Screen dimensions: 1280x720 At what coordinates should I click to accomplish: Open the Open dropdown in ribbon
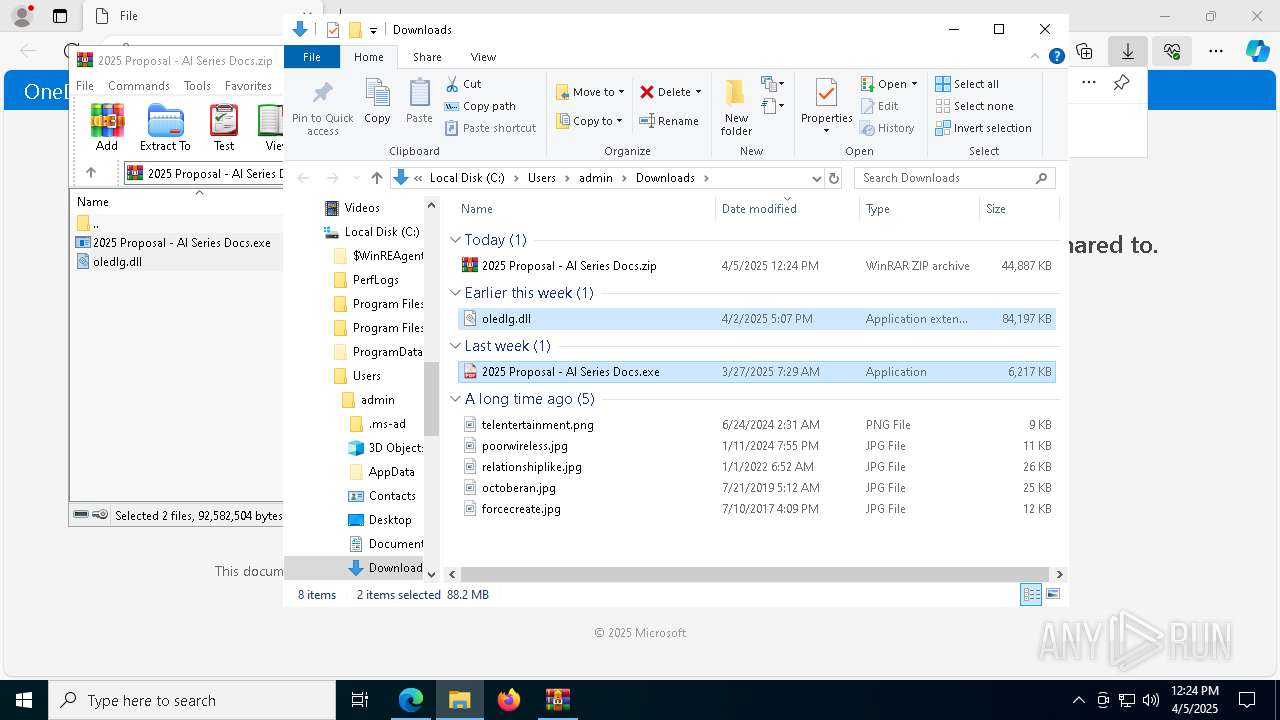click(x=889, y=84)
